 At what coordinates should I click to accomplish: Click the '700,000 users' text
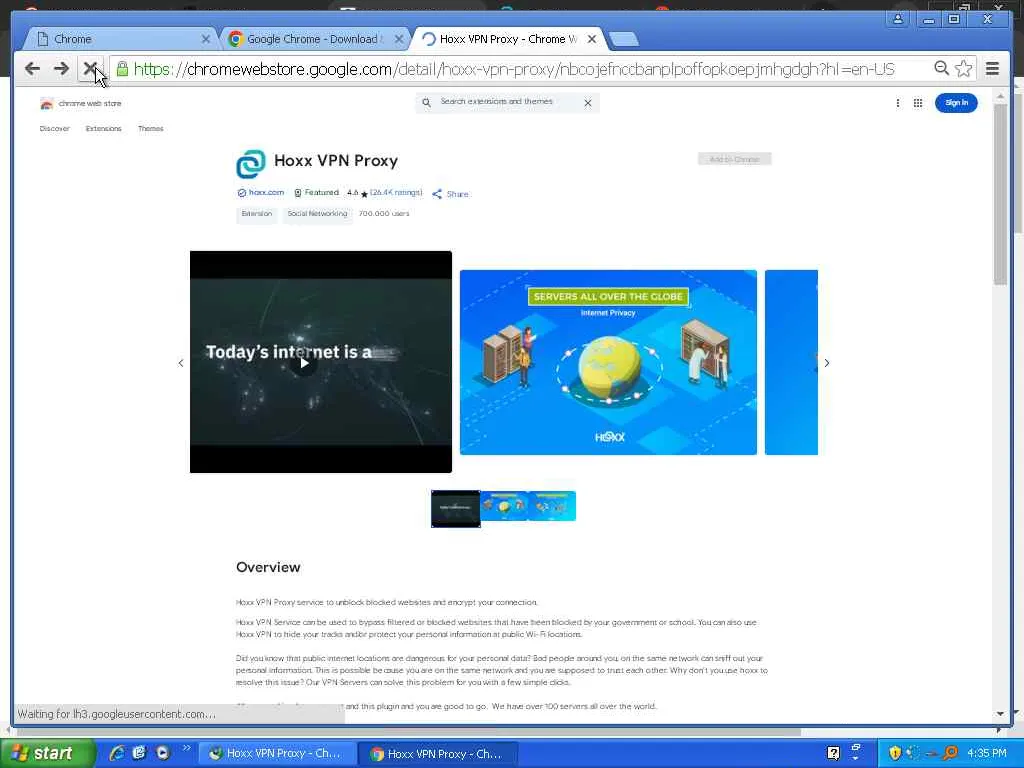click(x=384, y=214)
